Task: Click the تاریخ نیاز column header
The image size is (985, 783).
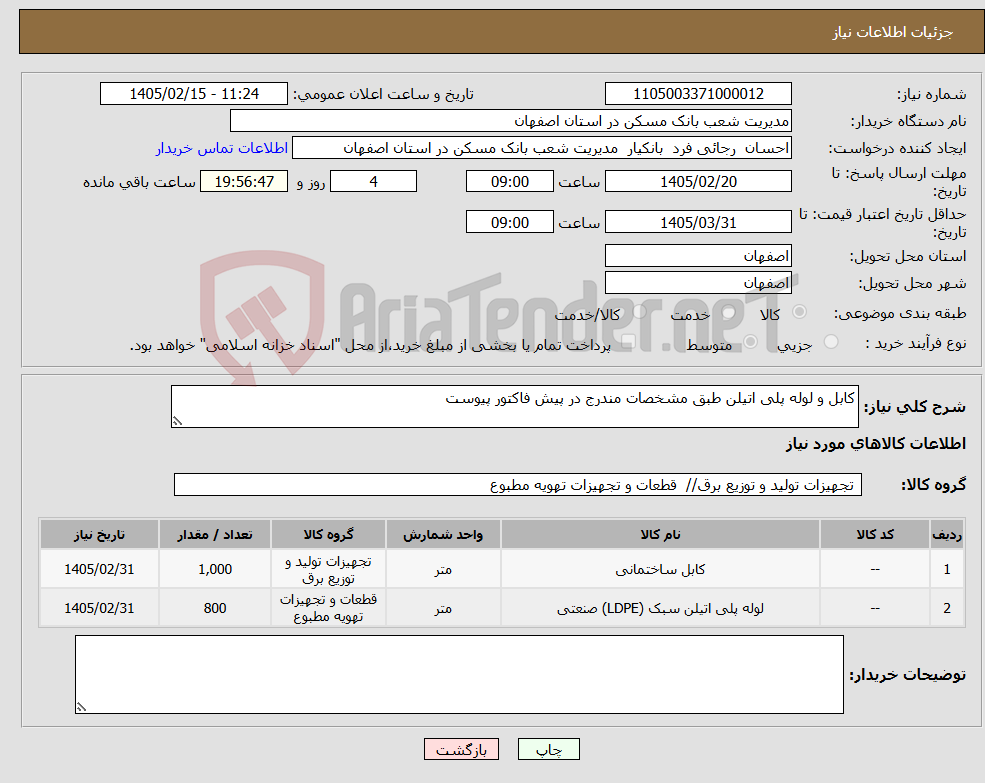Action: point(99,534)
